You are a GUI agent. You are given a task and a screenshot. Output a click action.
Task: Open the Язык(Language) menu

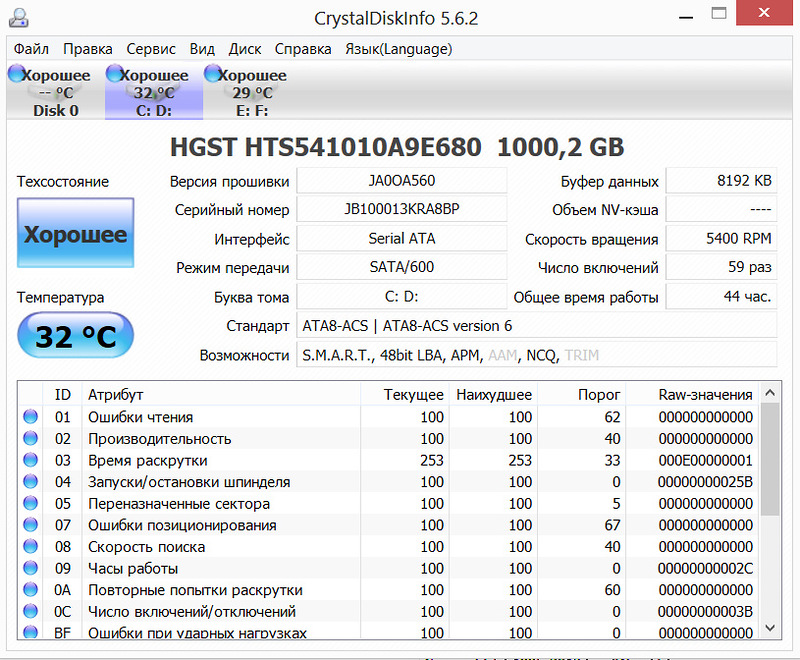398,49
